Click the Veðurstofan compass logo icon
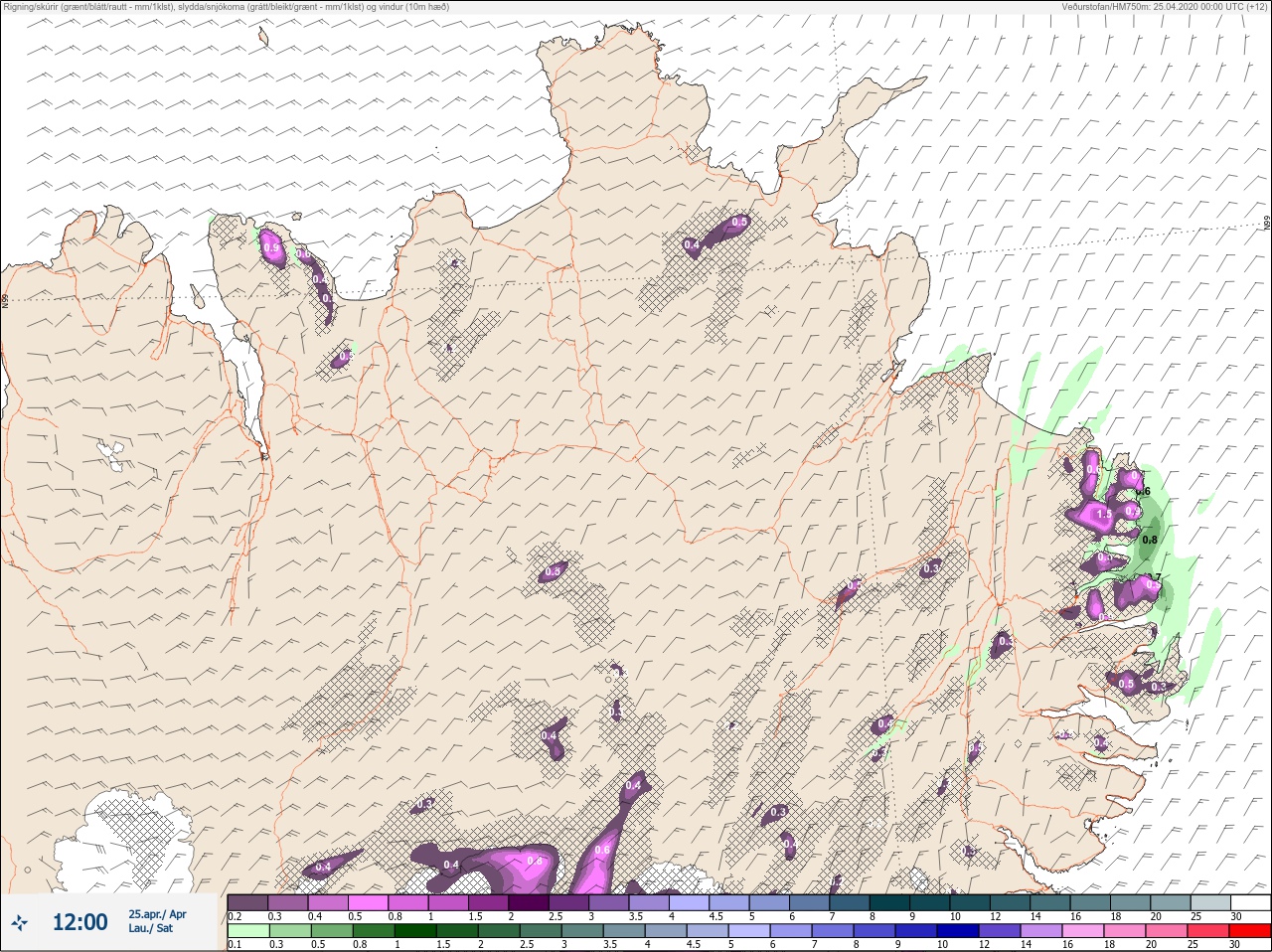 coord(19,922)
